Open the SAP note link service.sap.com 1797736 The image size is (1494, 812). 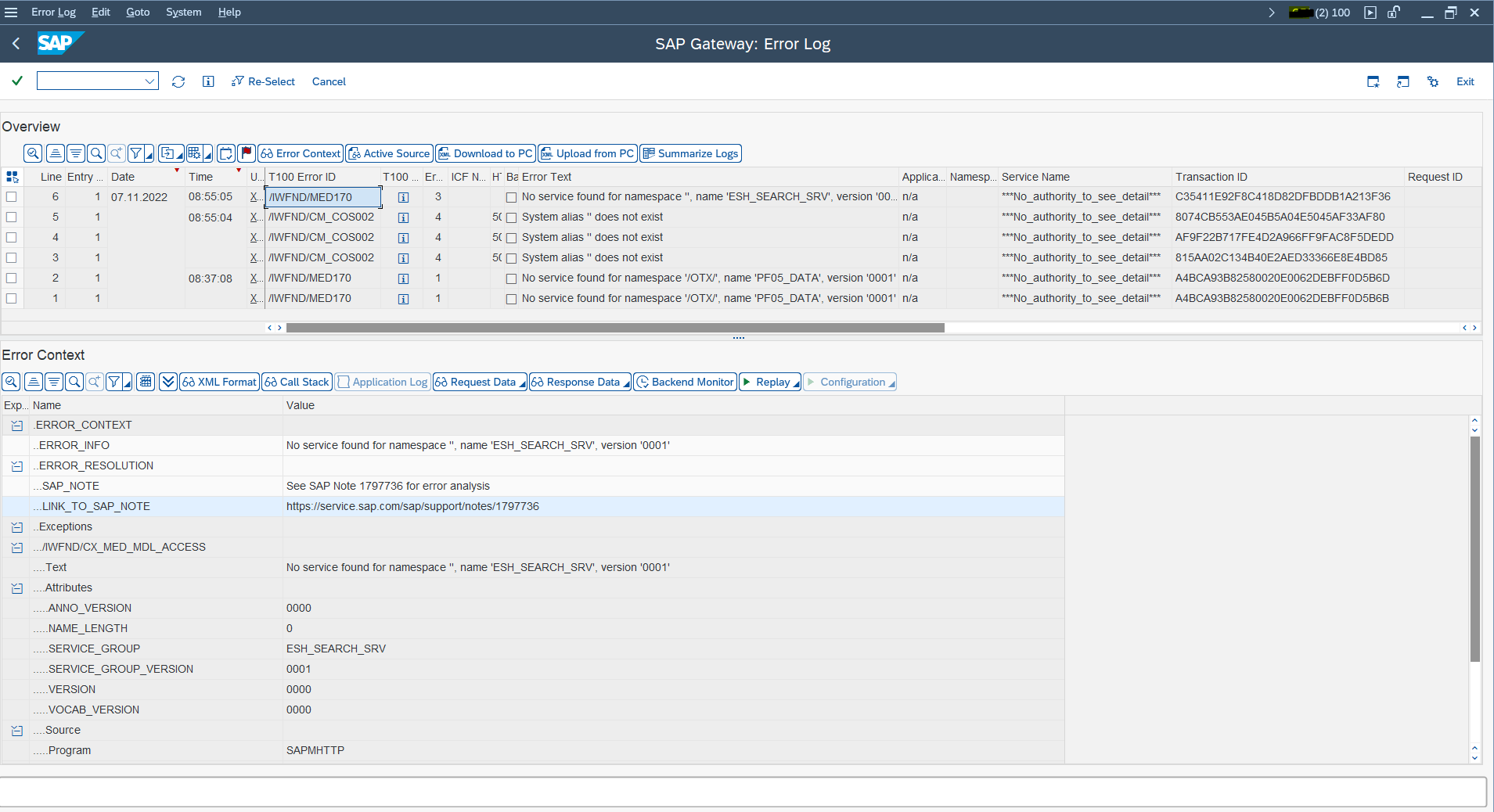[x=412, y=507]
